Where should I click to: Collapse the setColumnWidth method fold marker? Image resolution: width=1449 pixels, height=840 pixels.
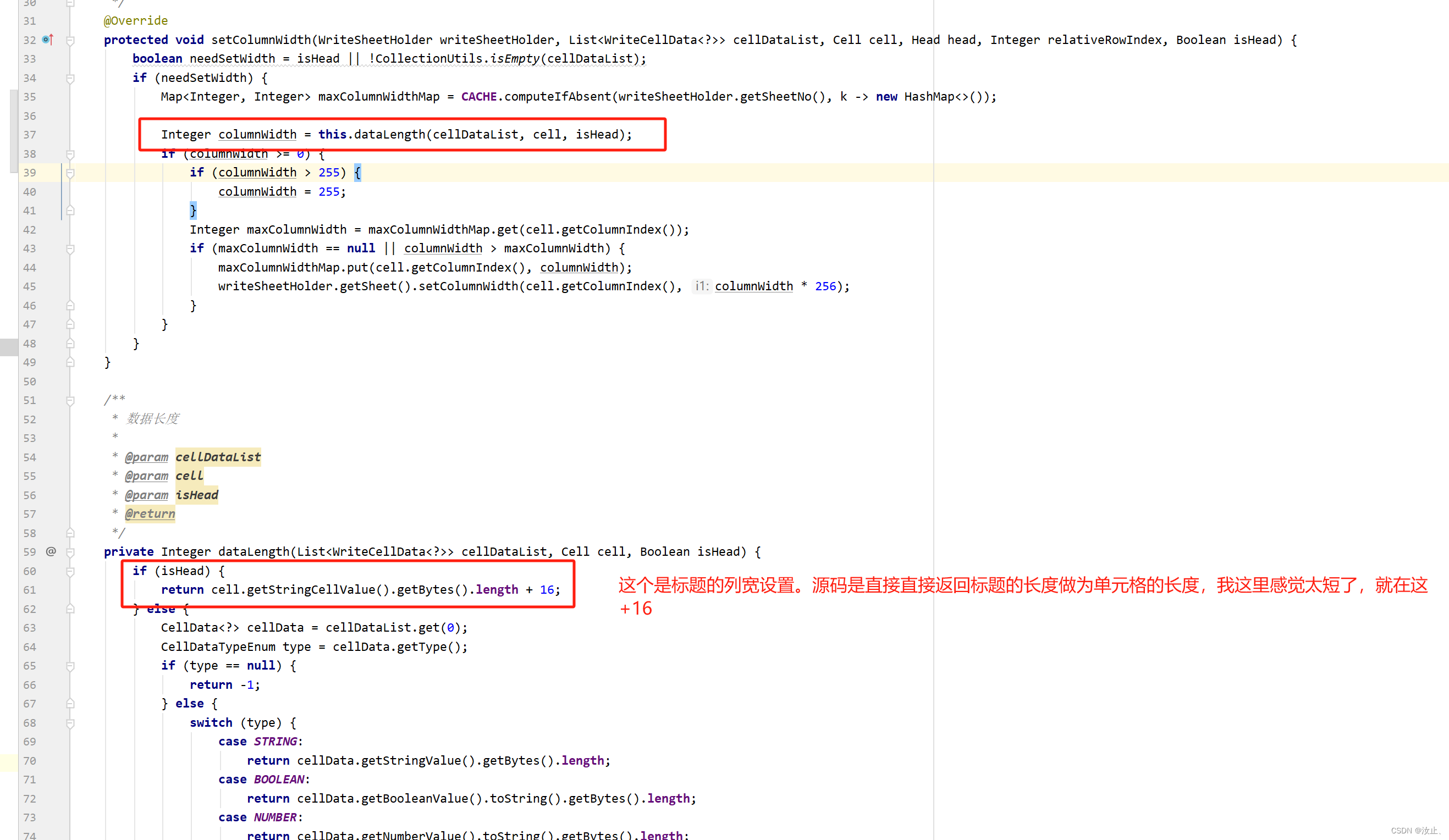70,41
